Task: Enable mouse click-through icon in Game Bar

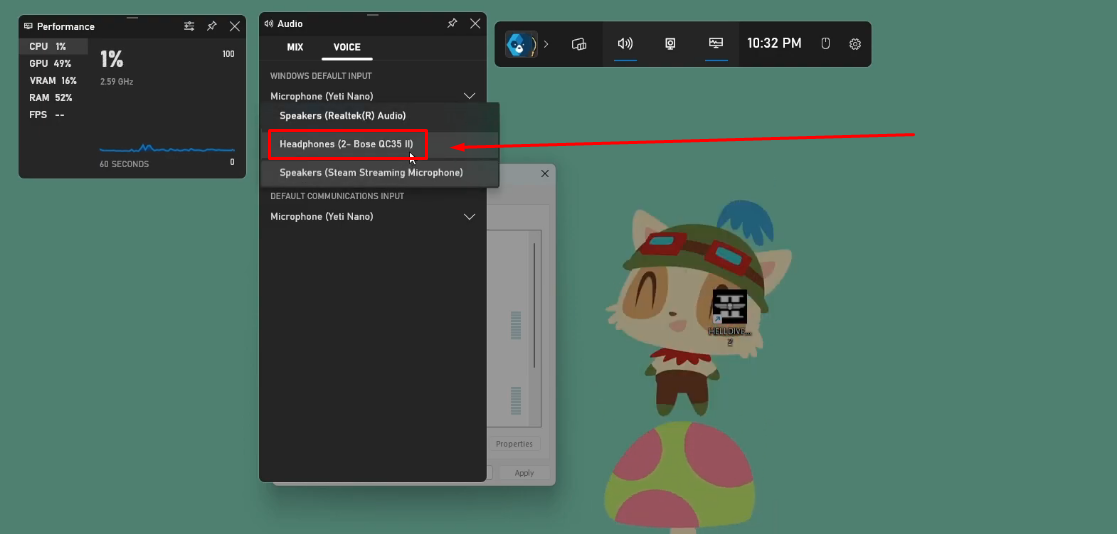Action: [826, 44]
